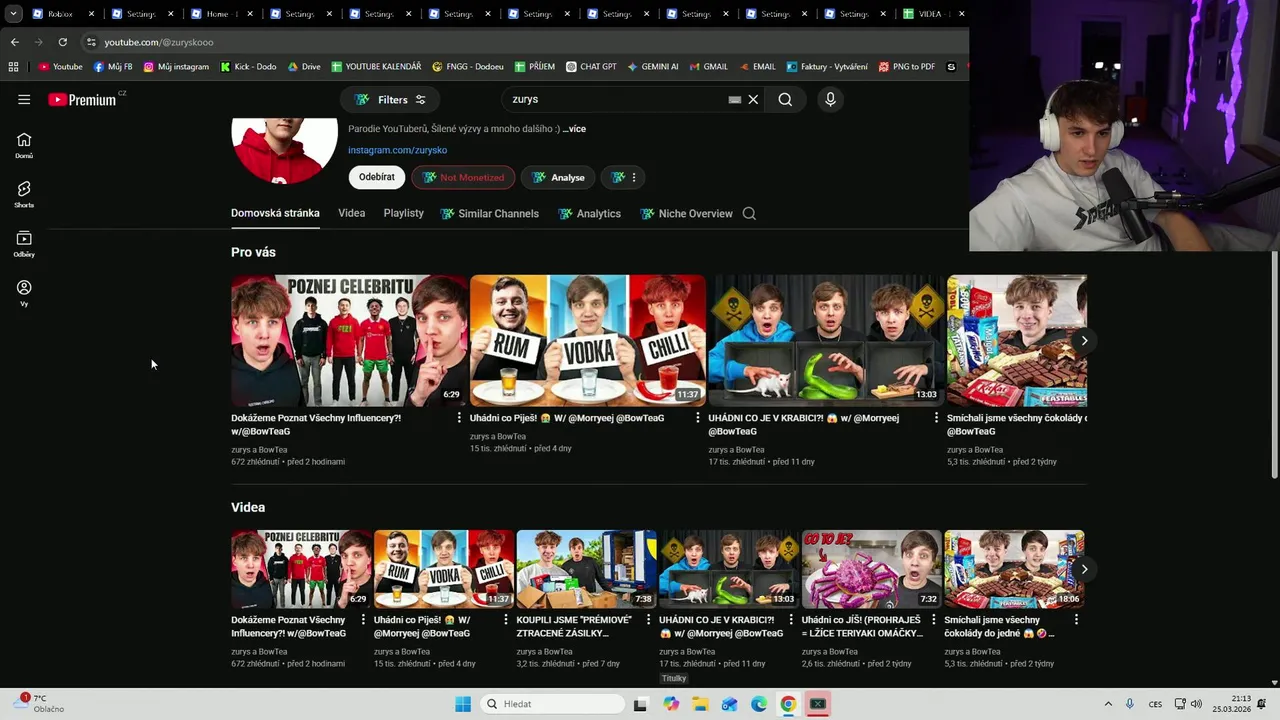The height and width of the screenshot is (720, 1280).
Task: Open Odběry subscriptions in the sidebar
Action: (24, 244)
